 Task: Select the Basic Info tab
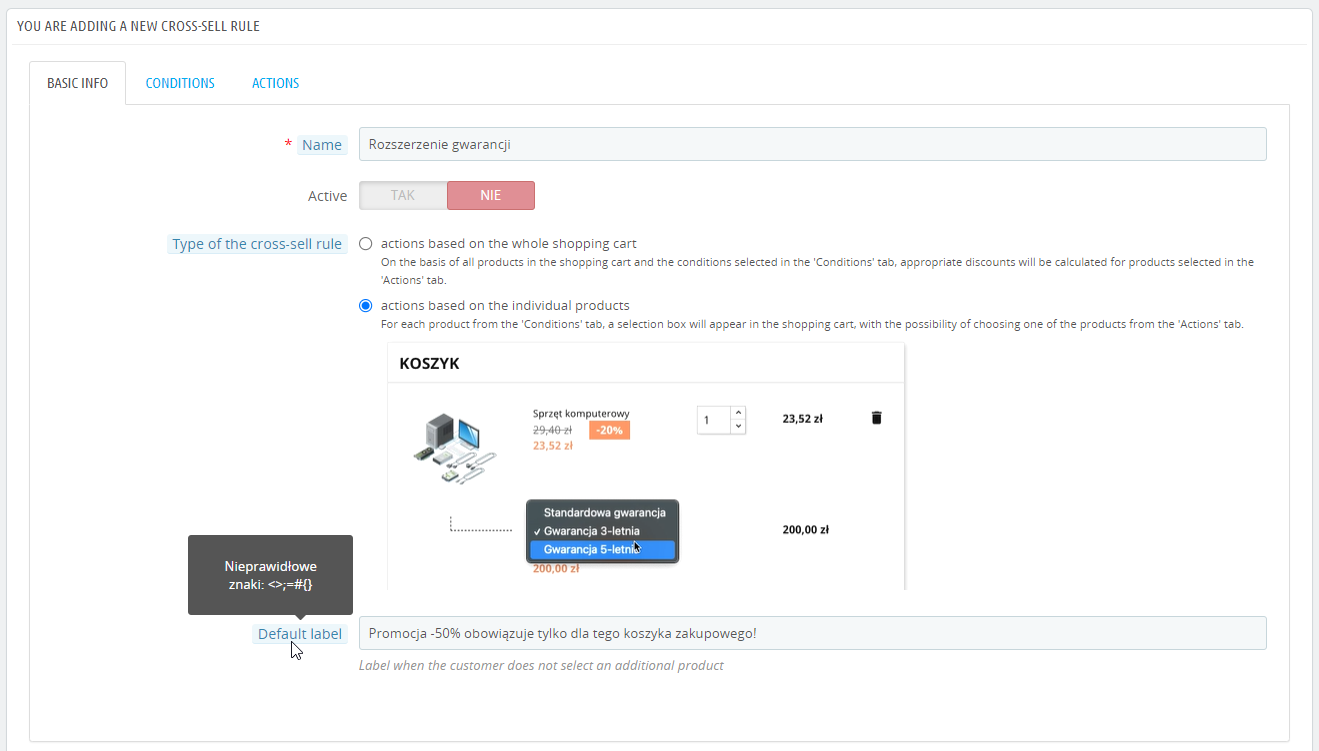(x=77, y=83)
